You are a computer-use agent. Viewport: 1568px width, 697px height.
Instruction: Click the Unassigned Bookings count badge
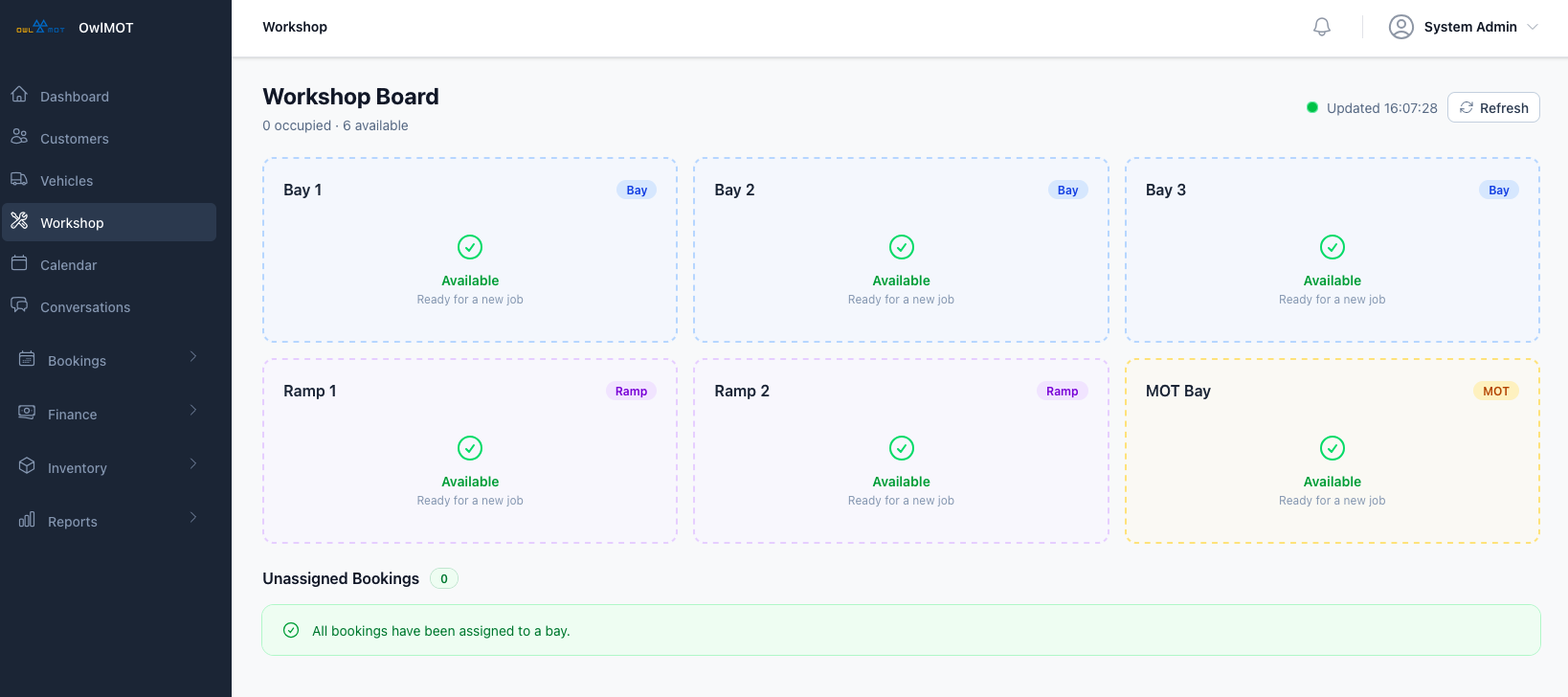click(443, 578)
